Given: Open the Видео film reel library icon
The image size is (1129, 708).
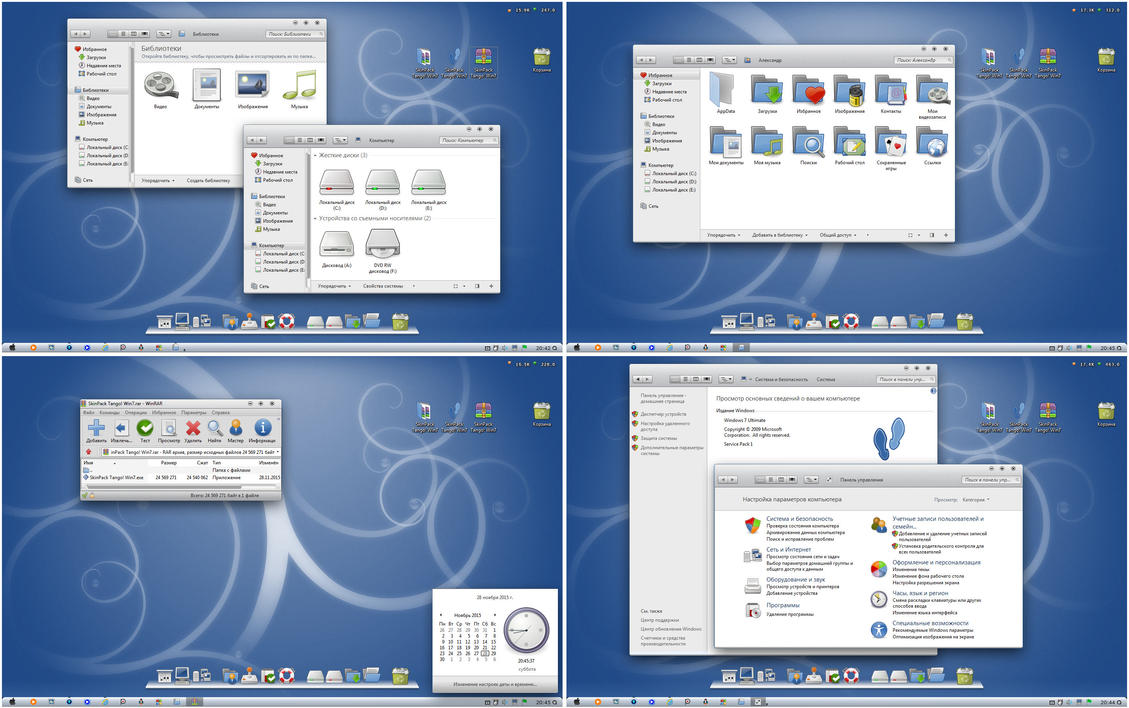Looking at the screenshot, I should (160, 84).
